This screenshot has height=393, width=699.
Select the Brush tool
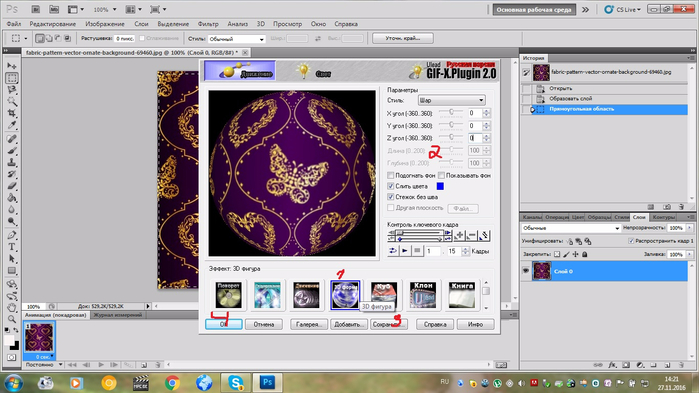click(x=12, y=151)
